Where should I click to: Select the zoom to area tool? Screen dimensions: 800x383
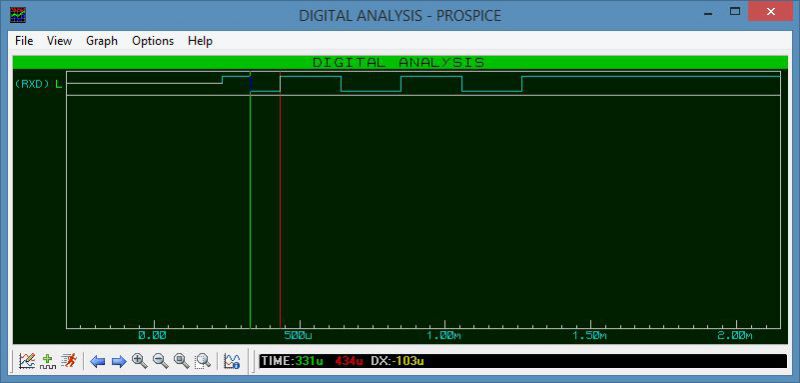click(203, 361)
